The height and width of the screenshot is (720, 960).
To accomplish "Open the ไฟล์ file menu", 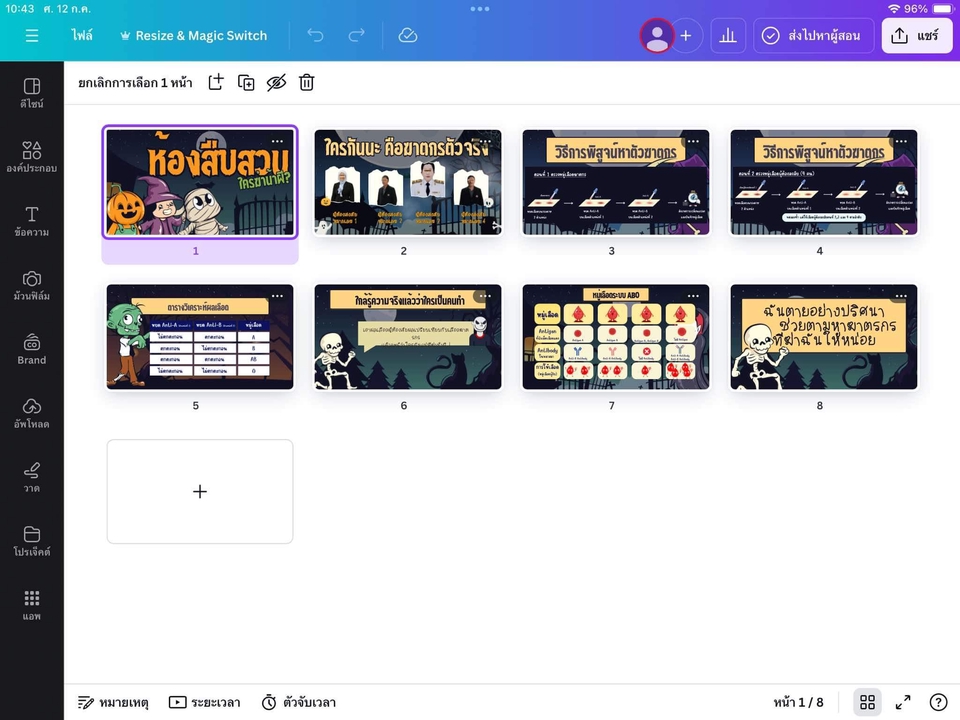I will click(82, 36).
